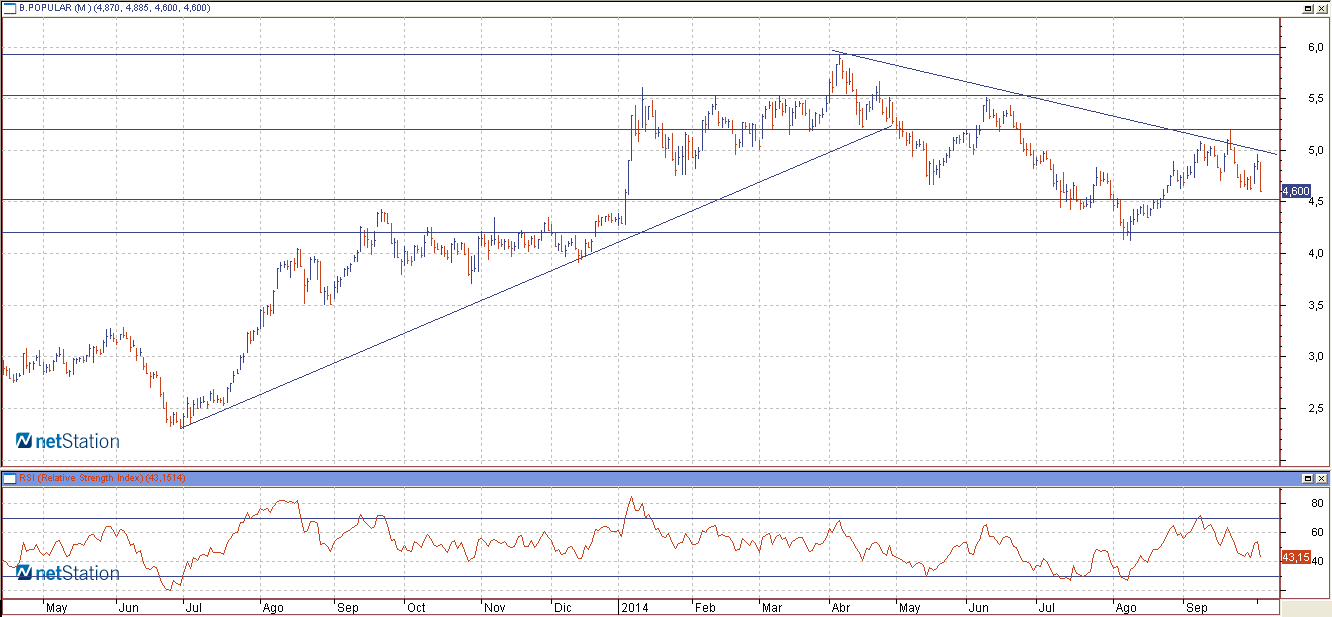
Task: Click the 6,0 price axis label
Action: tap(1315, 47)
